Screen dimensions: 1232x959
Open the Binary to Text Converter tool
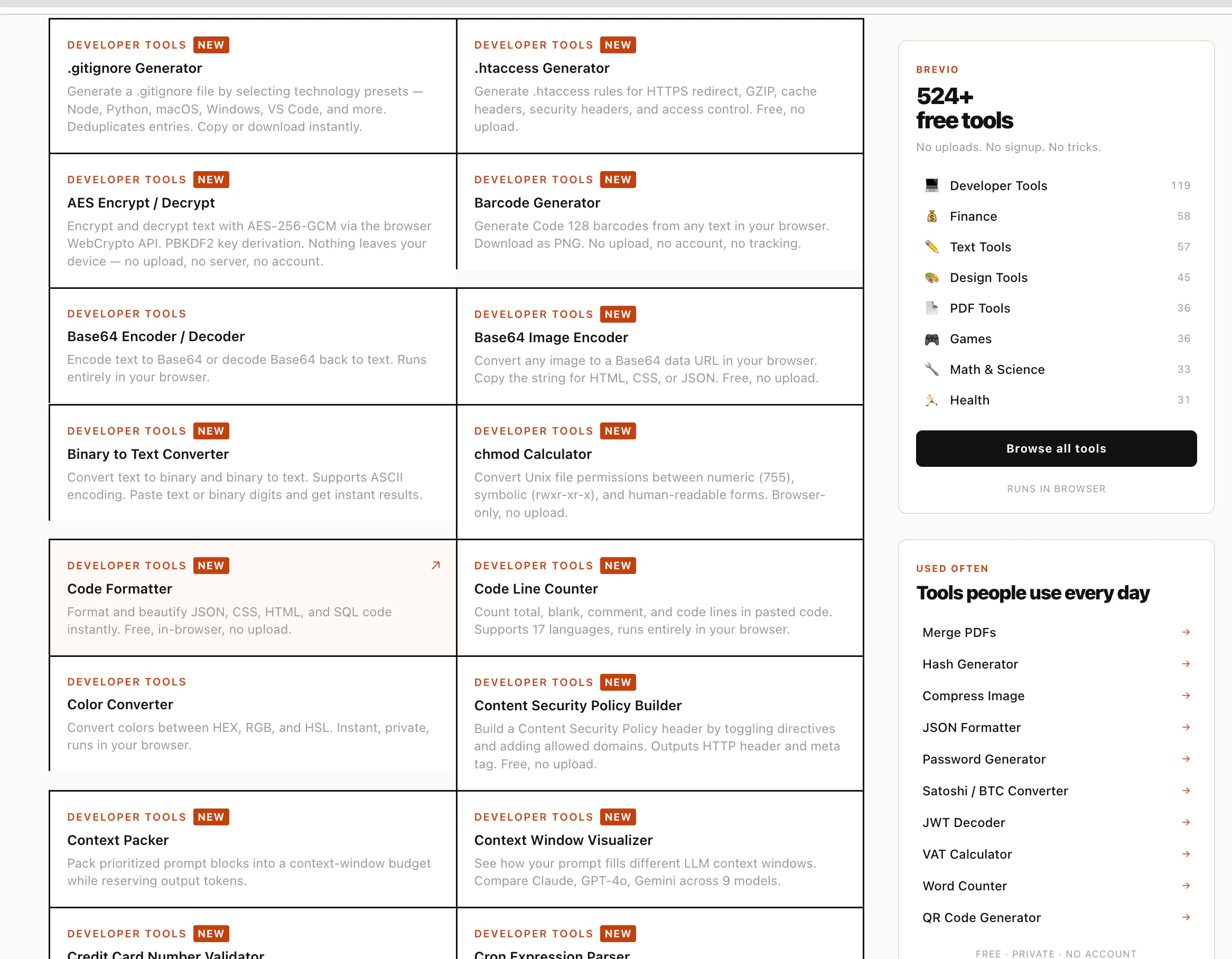(x=253, y=463)
